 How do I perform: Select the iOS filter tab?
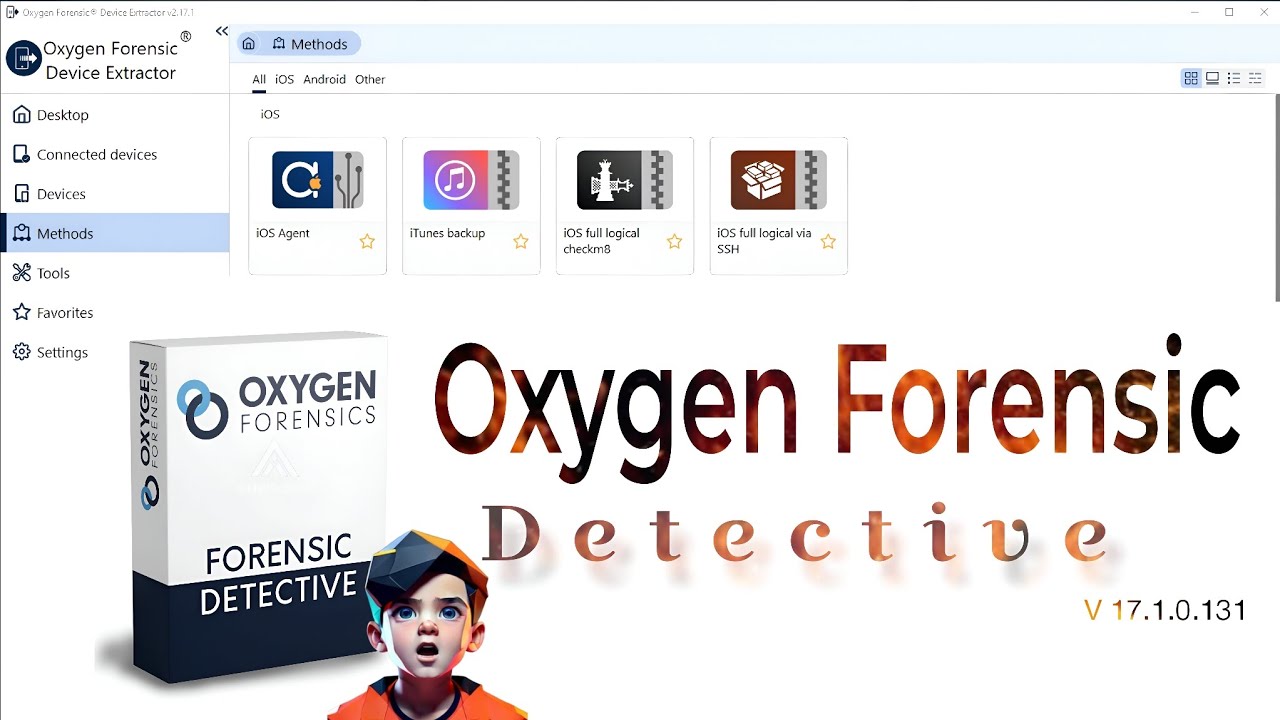285,79
